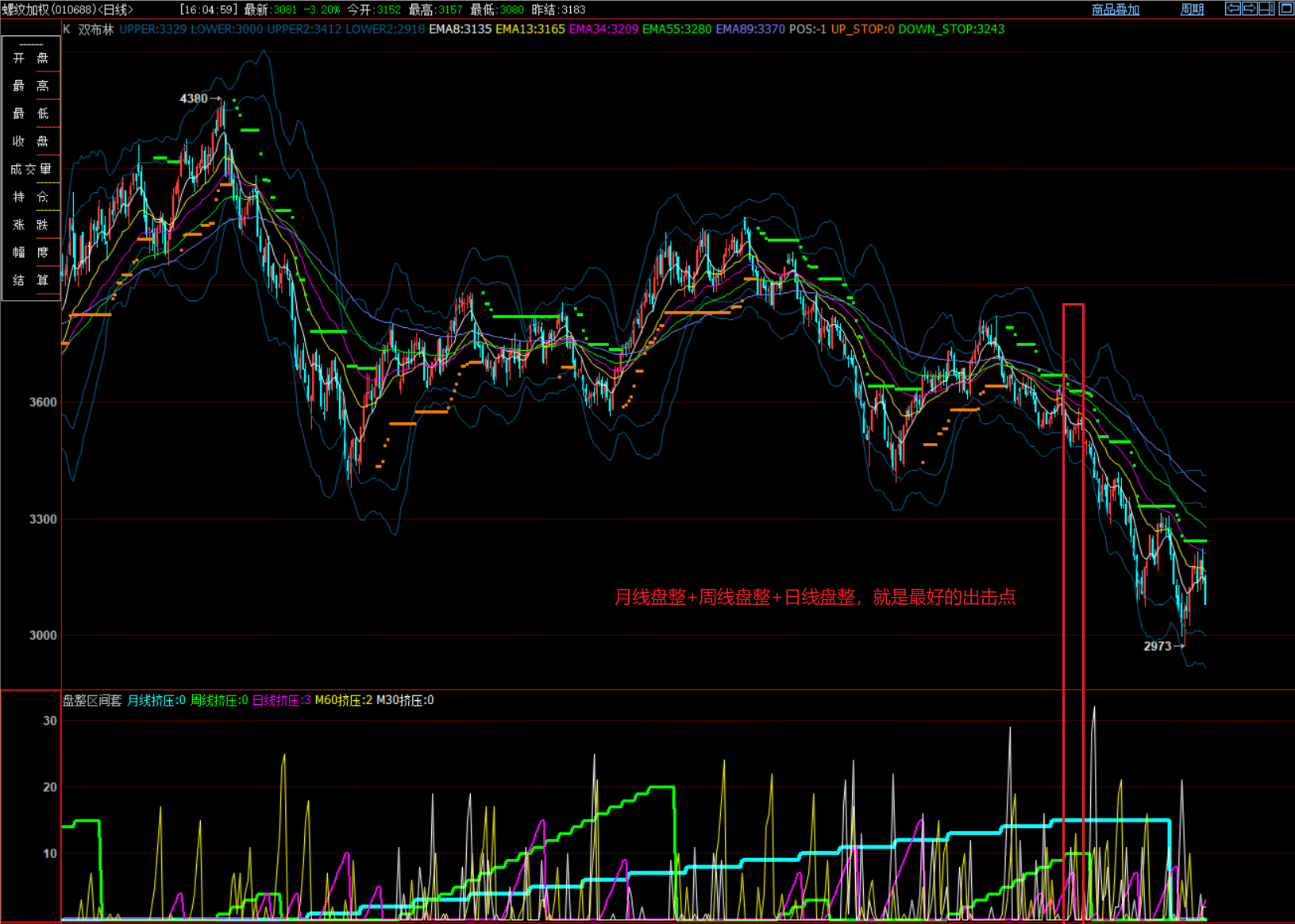Click the cyan 月线挤压:0 legend label
The image size is (1295, 924).
[156, 700]
